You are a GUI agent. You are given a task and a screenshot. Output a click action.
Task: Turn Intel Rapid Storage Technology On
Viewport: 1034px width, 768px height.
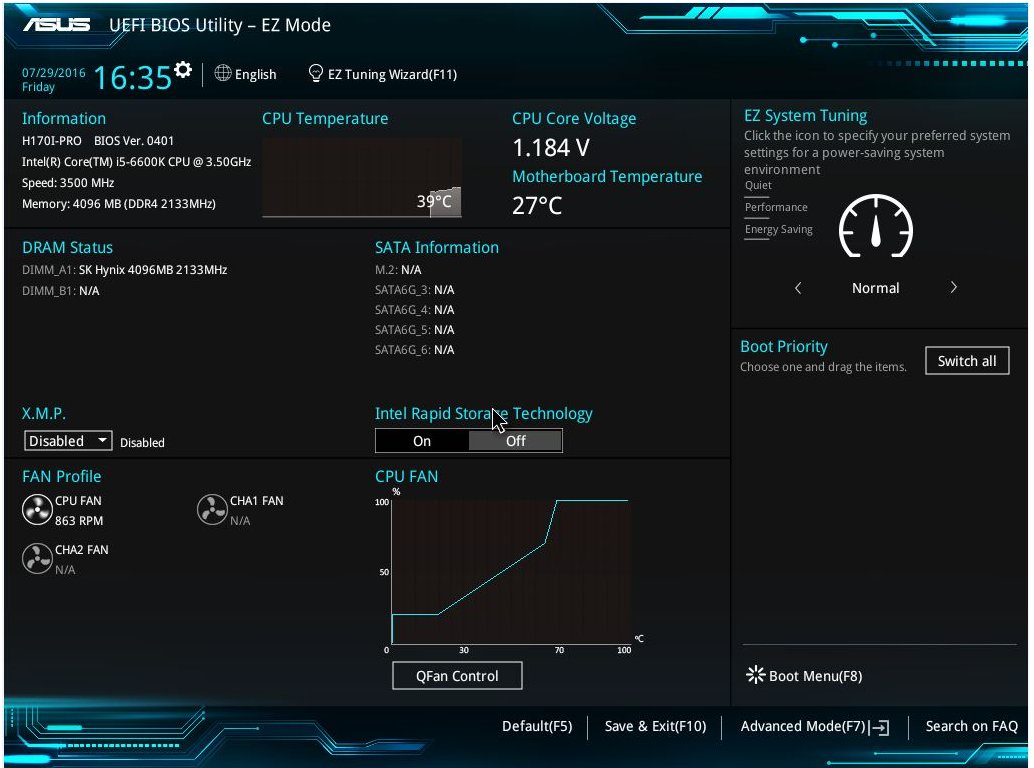pos(422,441)
